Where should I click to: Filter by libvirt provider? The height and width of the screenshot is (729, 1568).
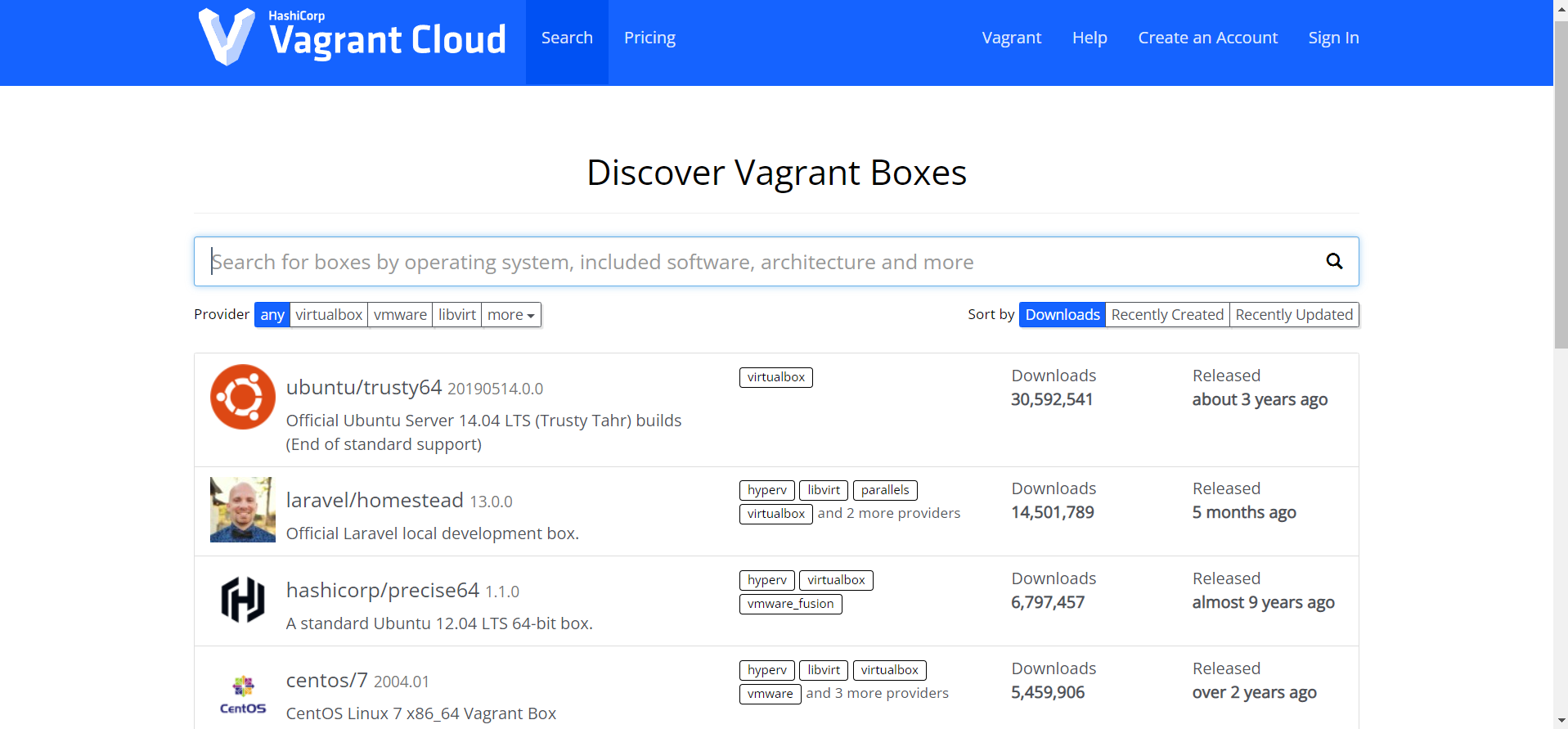[x=457, y=315]
